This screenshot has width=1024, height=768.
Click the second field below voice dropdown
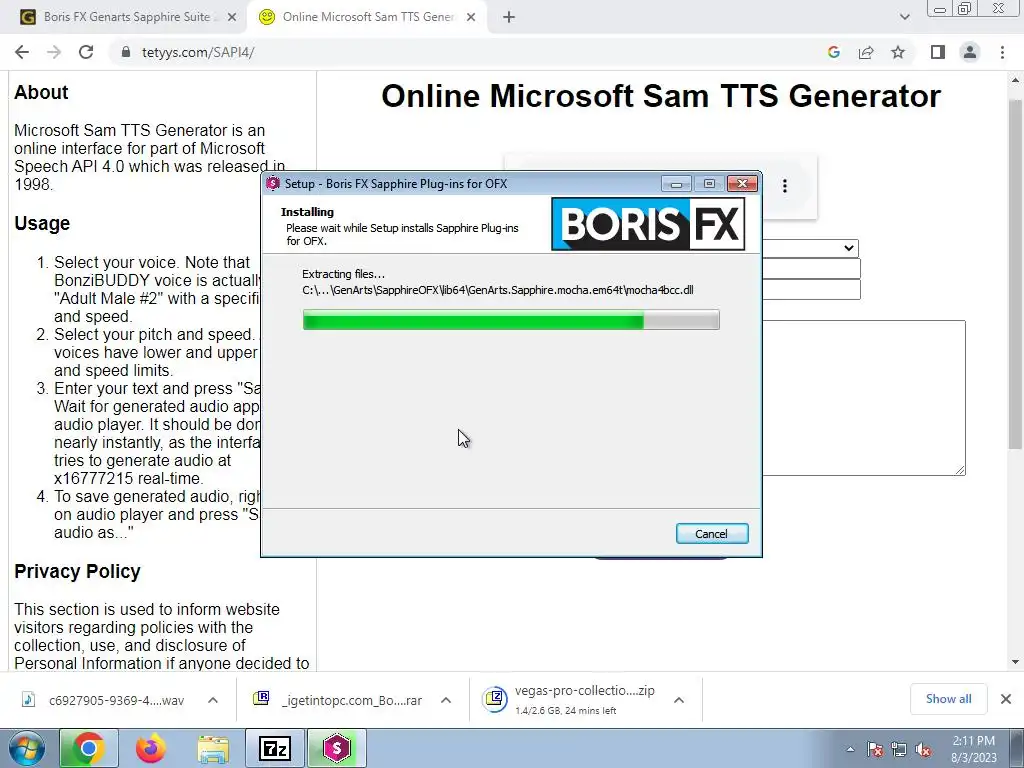810,289
